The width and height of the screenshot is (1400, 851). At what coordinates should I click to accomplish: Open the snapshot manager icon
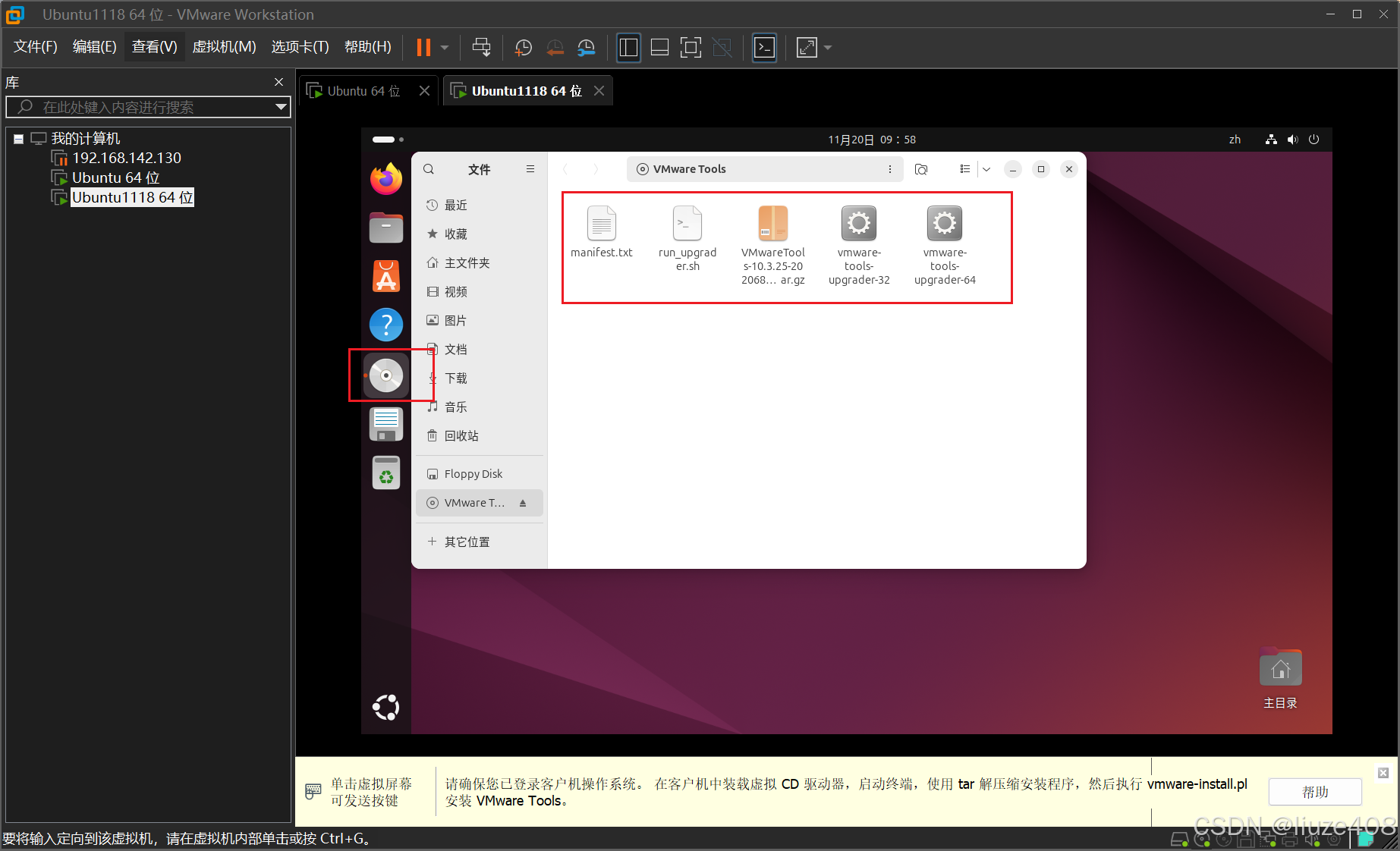coord(587,48)
